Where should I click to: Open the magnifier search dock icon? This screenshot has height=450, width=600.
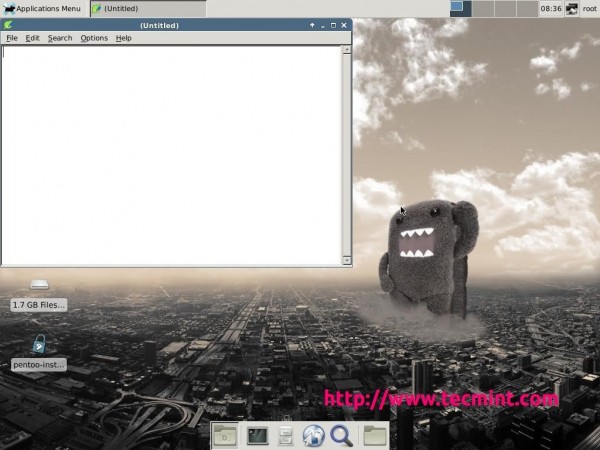coord(341,435)
